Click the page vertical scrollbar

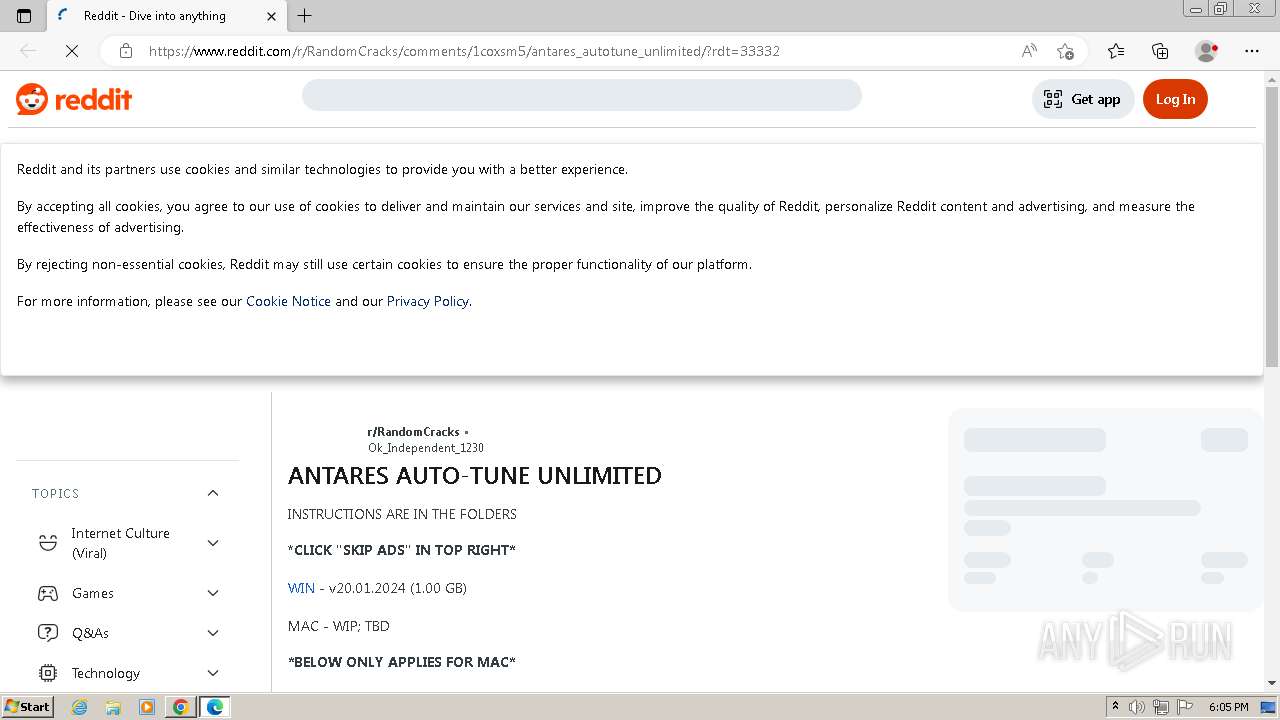click(1272, 225)
